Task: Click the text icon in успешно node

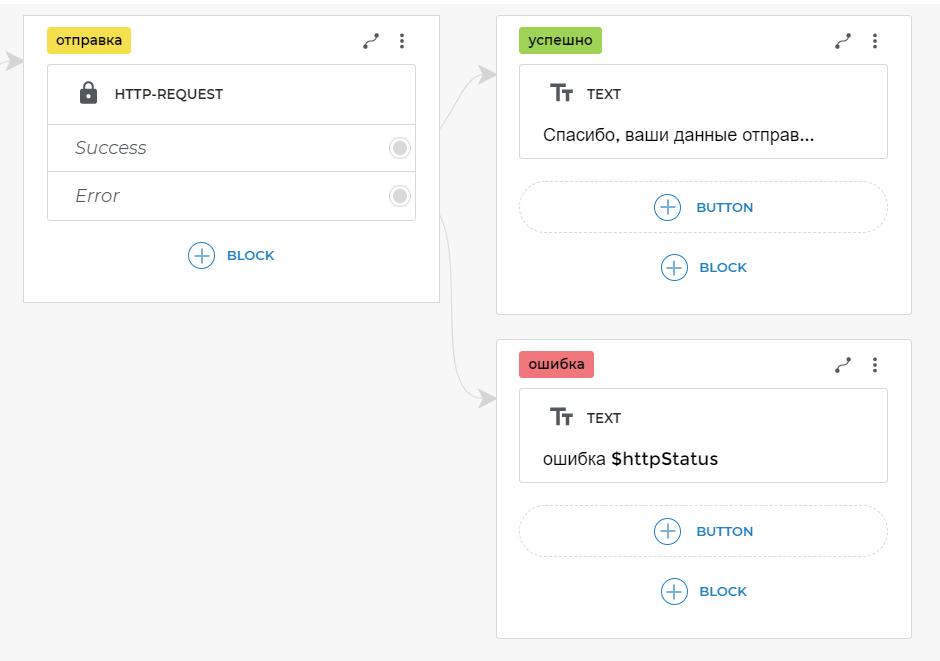Action: (x=561, y=94)
